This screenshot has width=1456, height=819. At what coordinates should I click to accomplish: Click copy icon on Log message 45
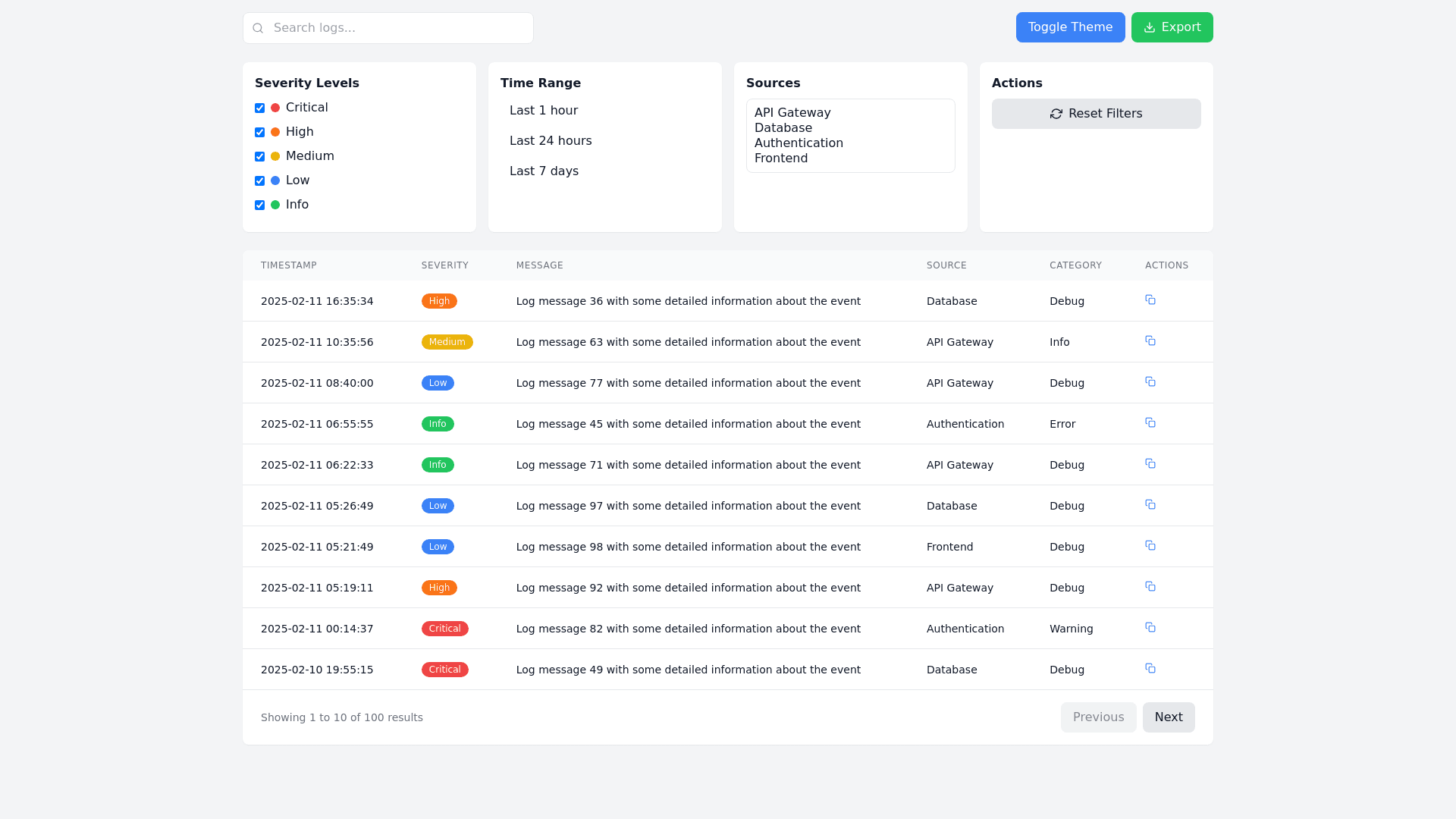click(1150, 423)
